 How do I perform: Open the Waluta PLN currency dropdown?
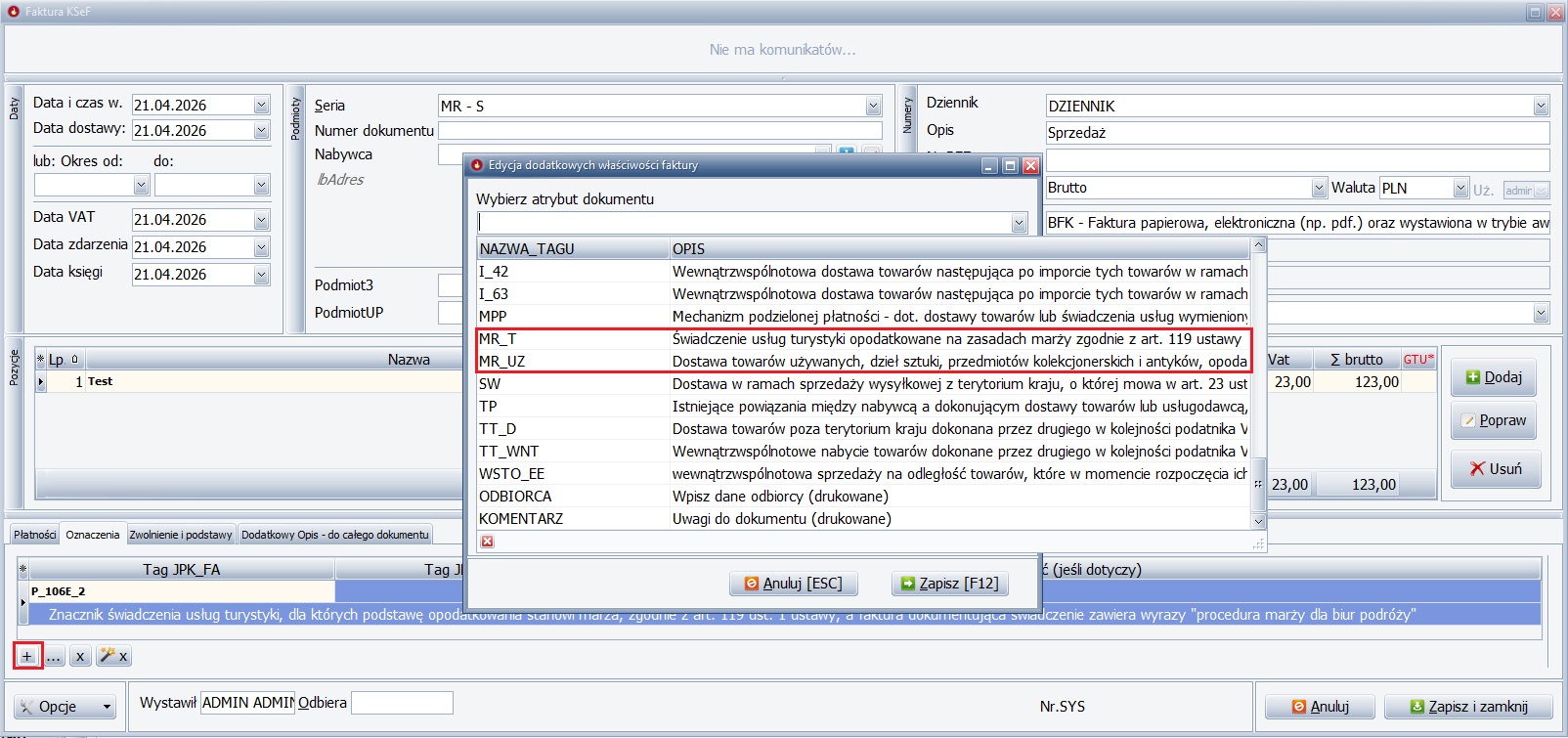click(x=1460, y=189)
